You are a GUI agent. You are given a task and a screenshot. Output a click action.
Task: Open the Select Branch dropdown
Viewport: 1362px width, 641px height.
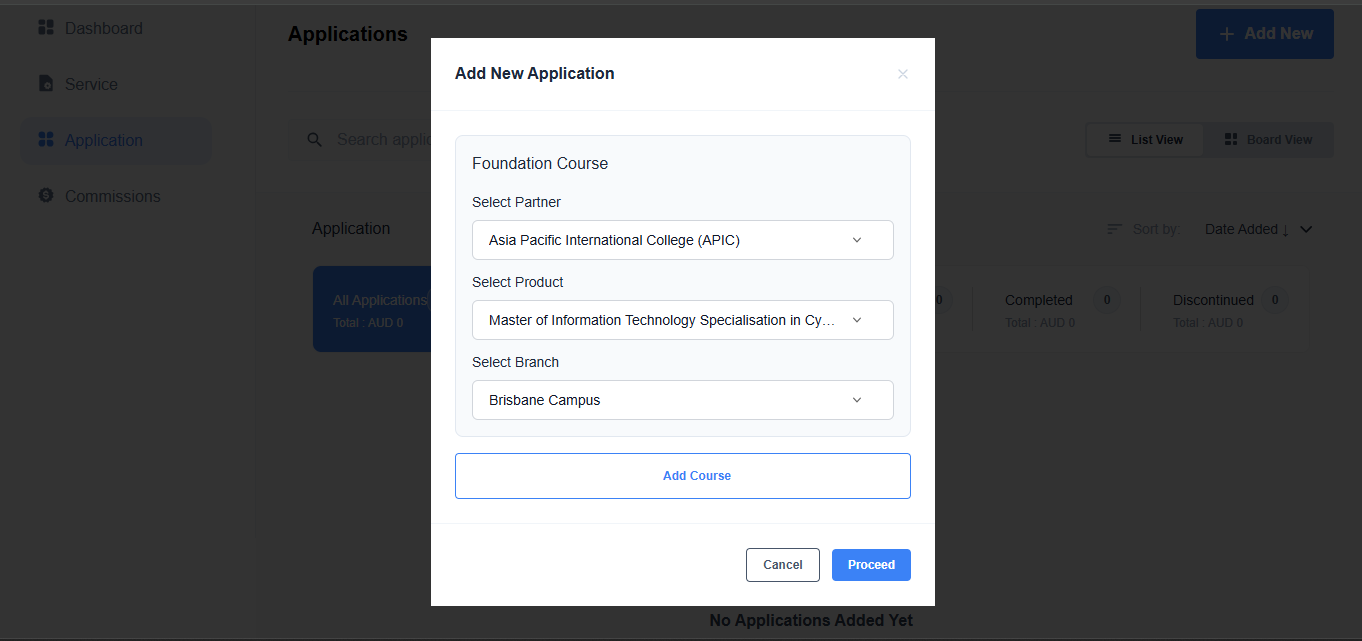[x=682, y=400]
